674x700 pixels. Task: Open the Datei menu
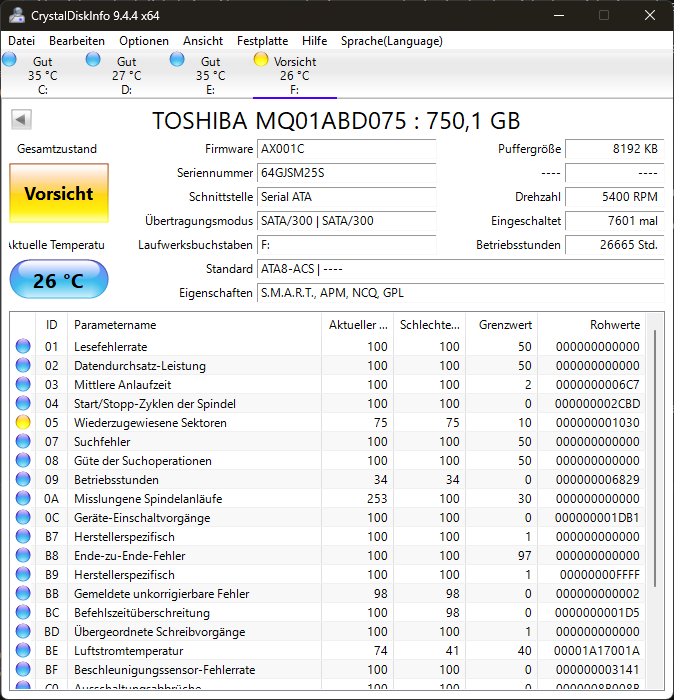[x=21, y=41]
